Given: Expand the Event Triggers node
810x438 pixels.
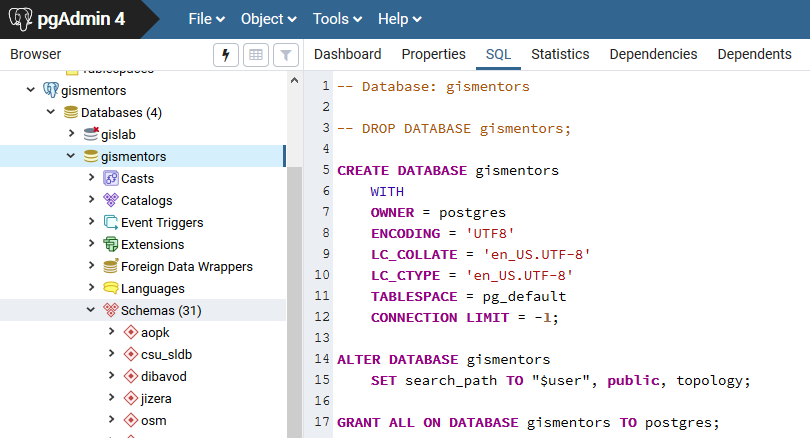Looking at the screenshot, I should 91,222.
